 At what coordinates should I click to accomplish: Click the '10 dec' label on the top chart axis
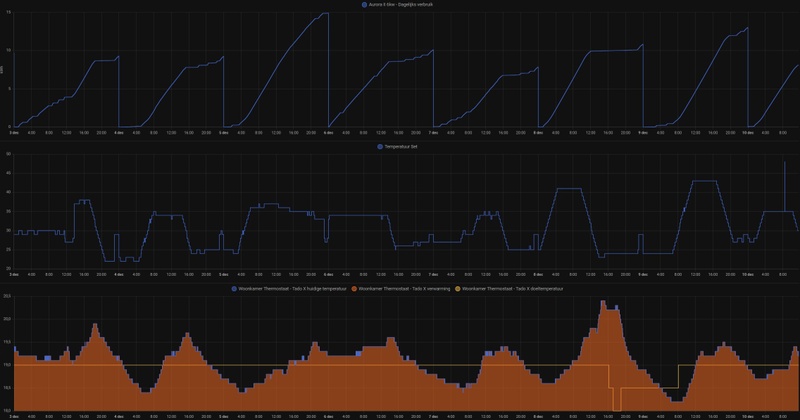tap(748, 133)
